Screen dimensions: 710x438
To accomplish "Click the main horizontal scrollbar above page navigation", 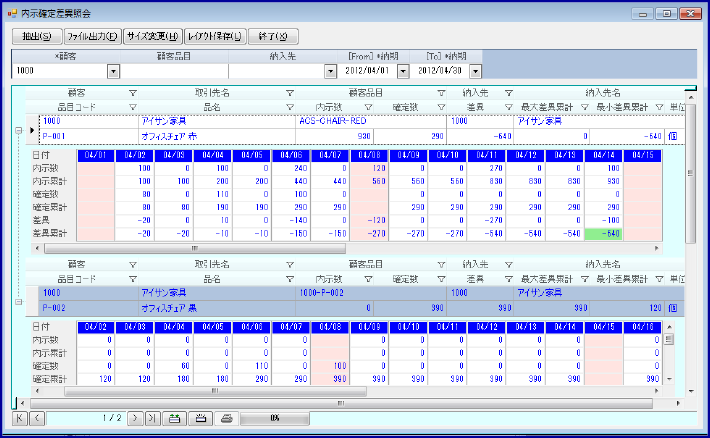I will pyautogui.click(x=341, y=403).
